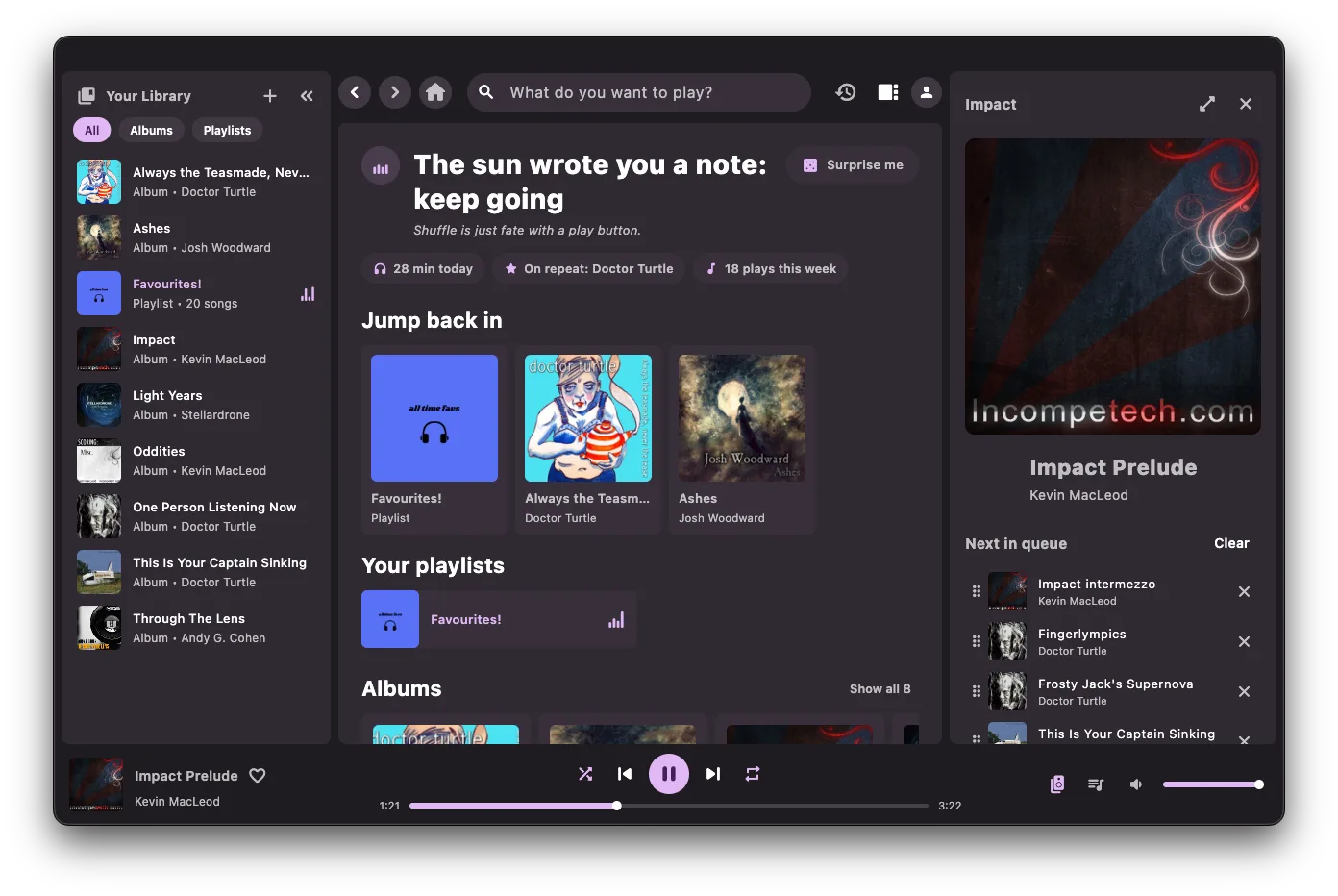Adjust the volume slider
Viewport: 1338px width, 896px height.
pyautogui.click(x=1213, y=784)
